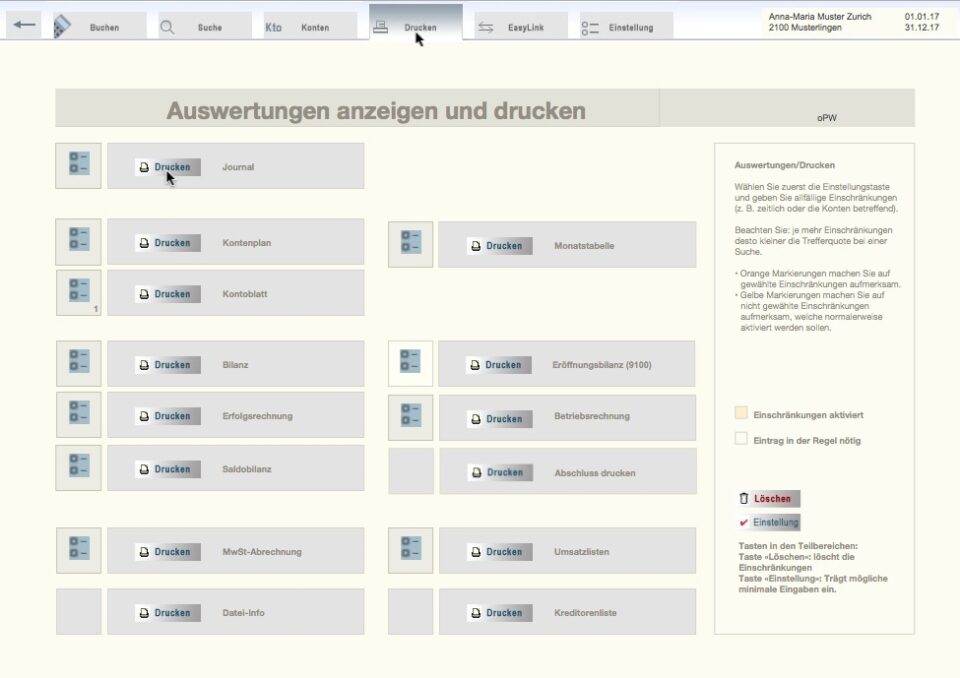Image resolution: width=960 pixels, height=678 pixels.
Task: Open settings icon for Umsatzlisten
Action: pyautogui.click(x=410, y=550)
